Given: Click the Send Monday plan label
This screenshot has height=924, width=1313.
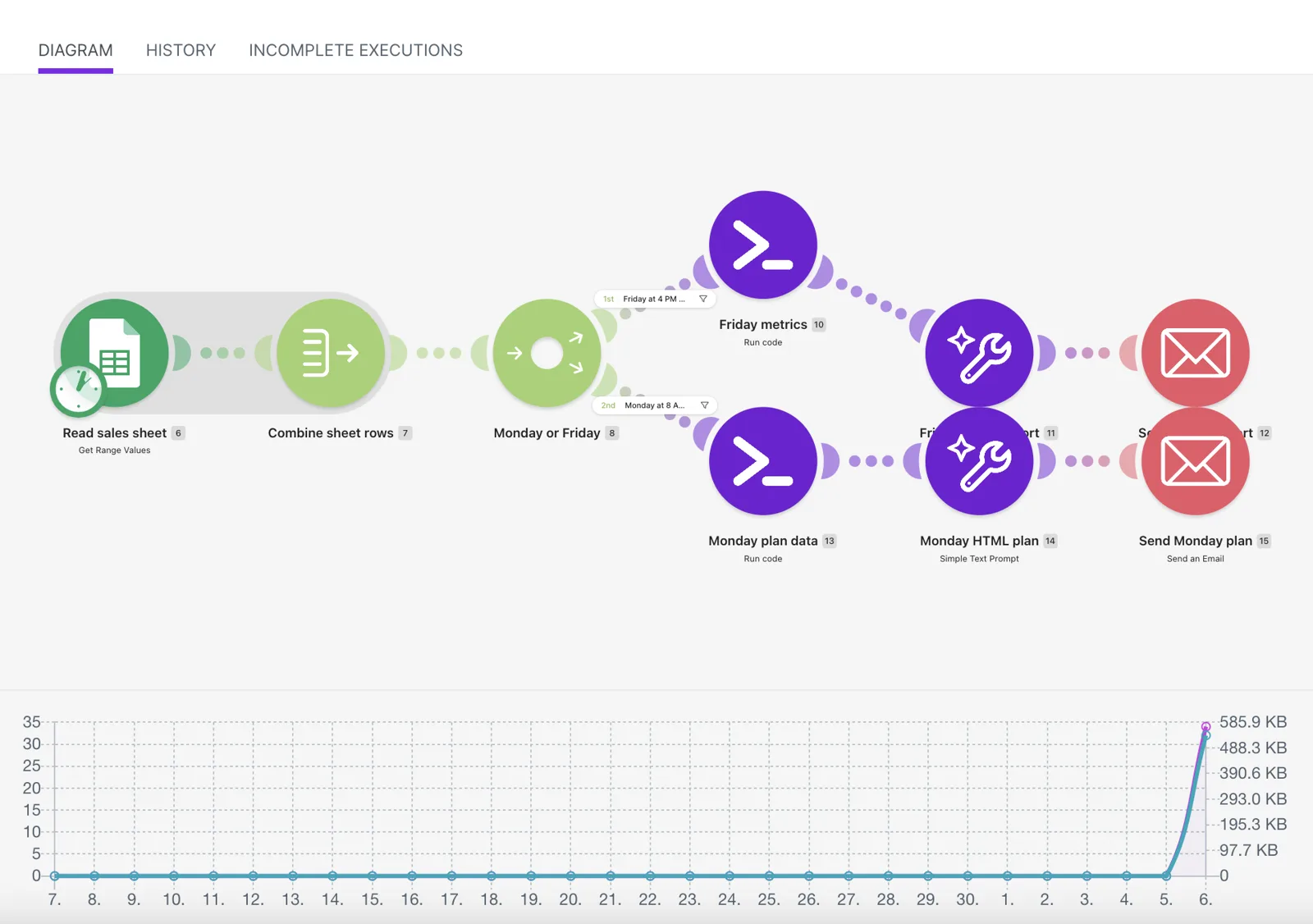Looking at the screenshot, I should [x=1196, y=541].
